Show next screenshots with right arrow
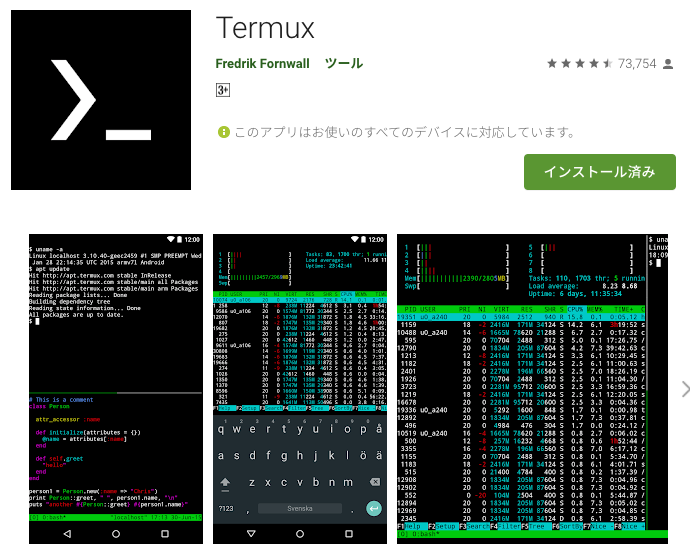Screen dimensions: 690x558 (685, 389)
